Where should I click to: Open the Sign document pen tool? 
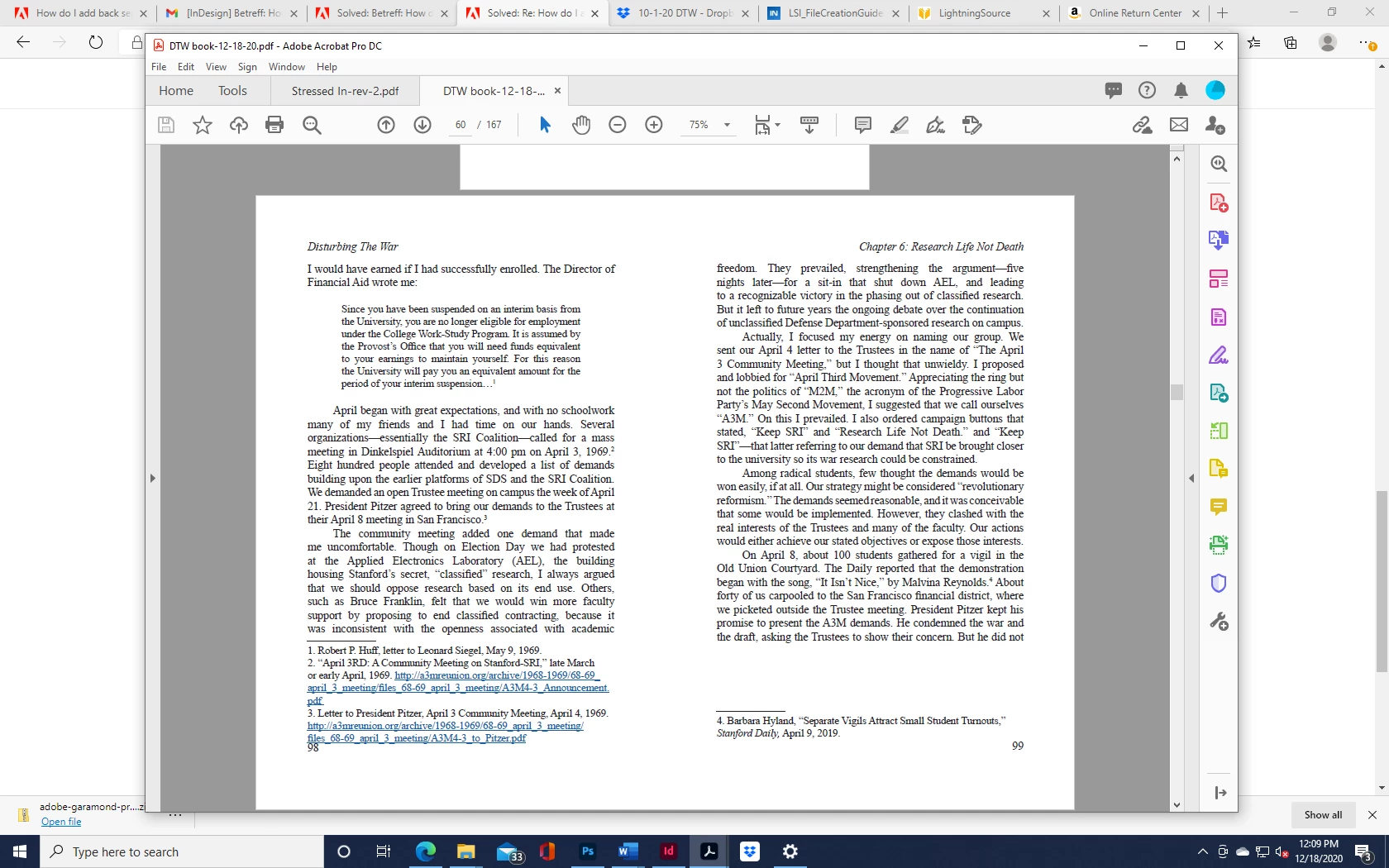tap(936, 125)
